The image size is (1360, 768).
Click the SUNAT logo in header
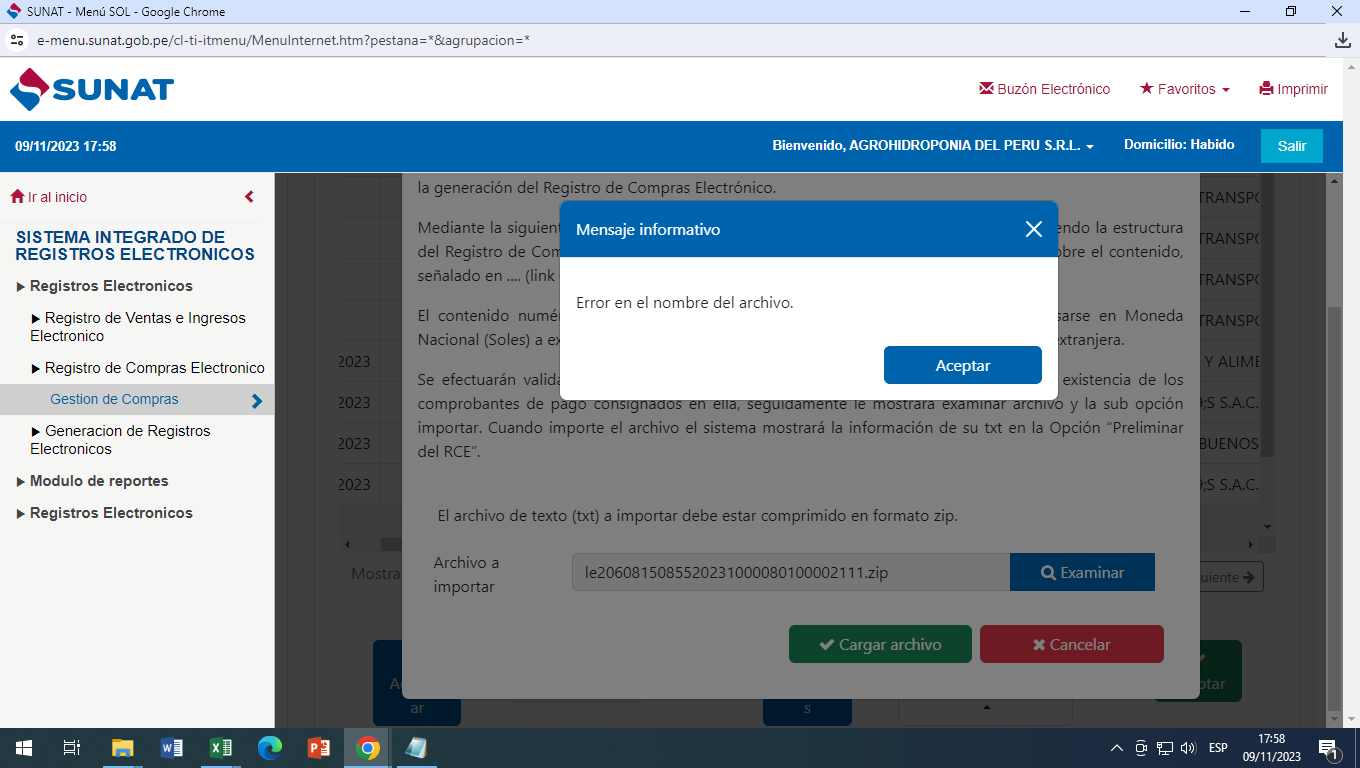point(92,89)
